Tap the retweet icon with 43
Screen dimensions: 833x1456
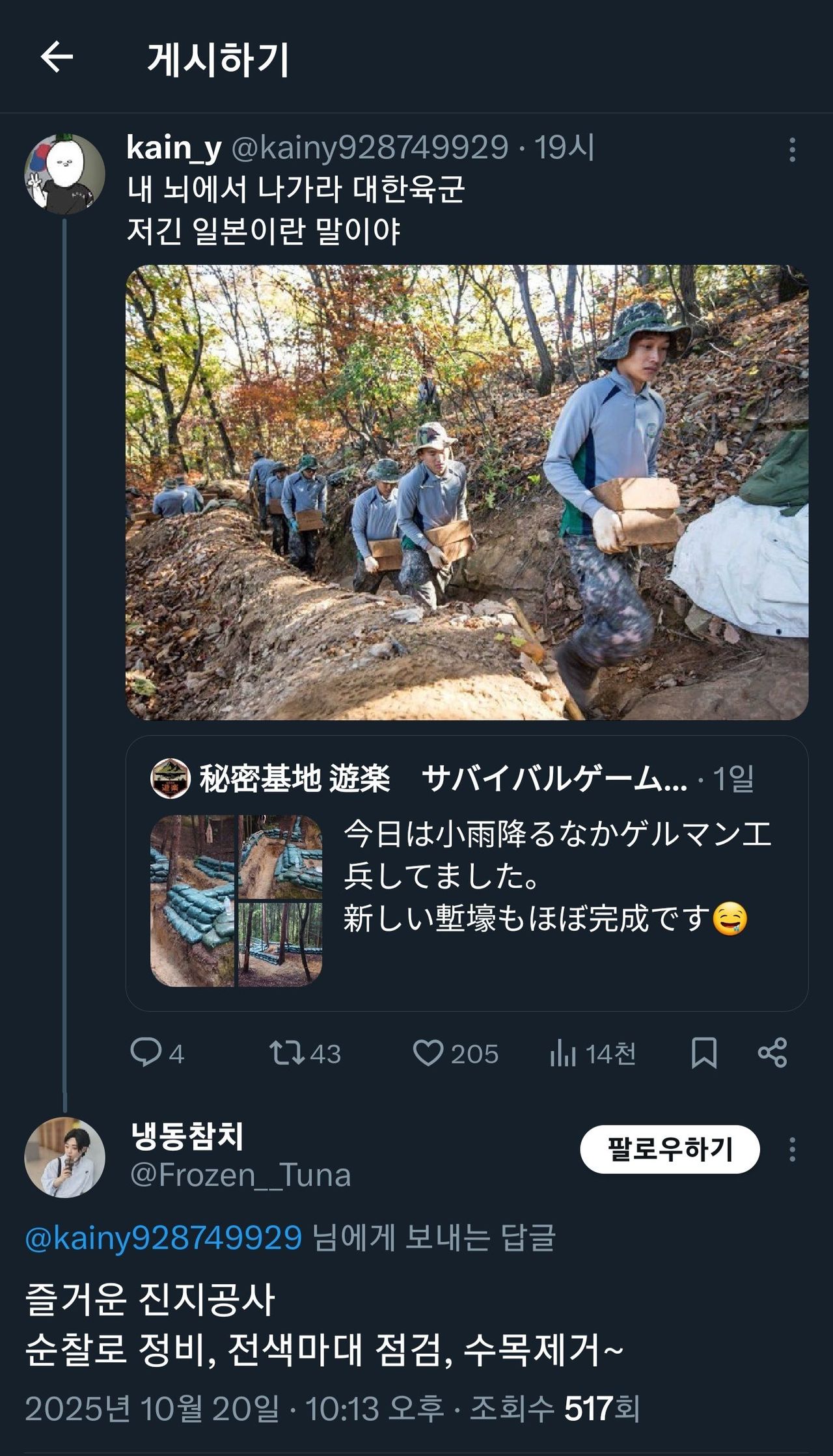click(x=287, y=1052)
